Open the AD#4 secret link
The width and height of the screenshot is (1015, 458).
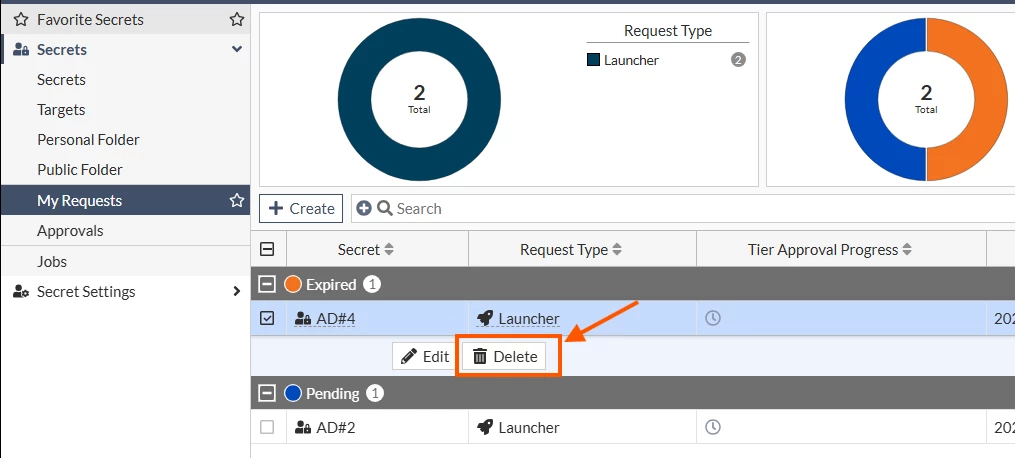coord(335,318)
